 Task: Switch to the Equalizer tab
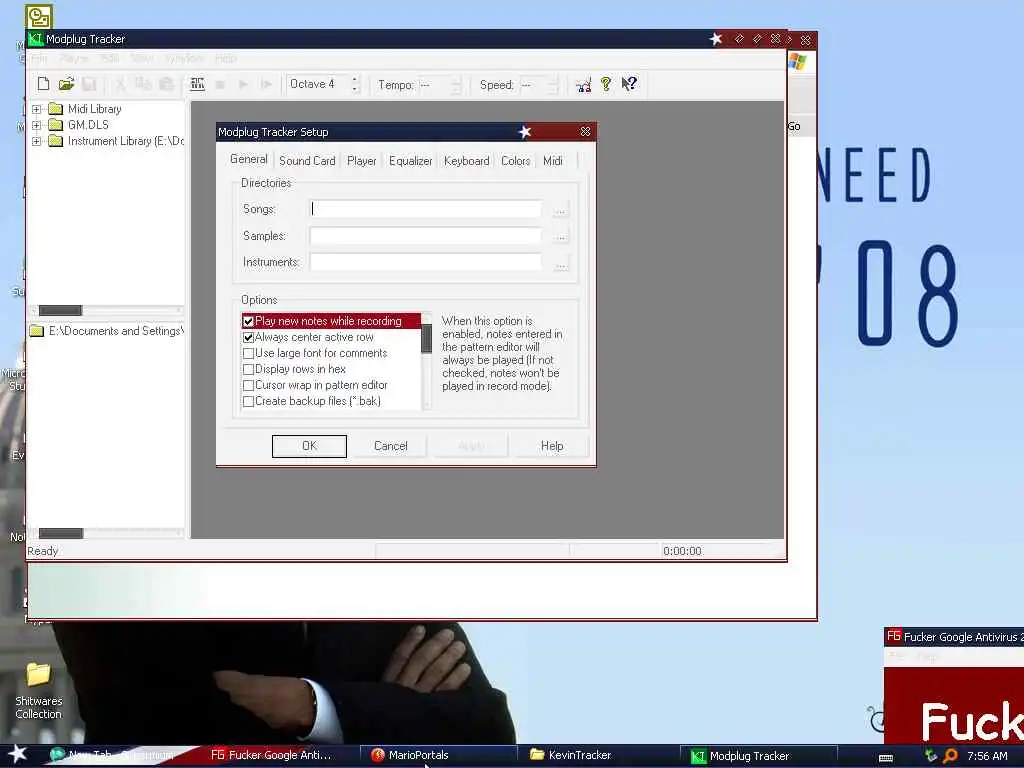click(x=410, y=161)
